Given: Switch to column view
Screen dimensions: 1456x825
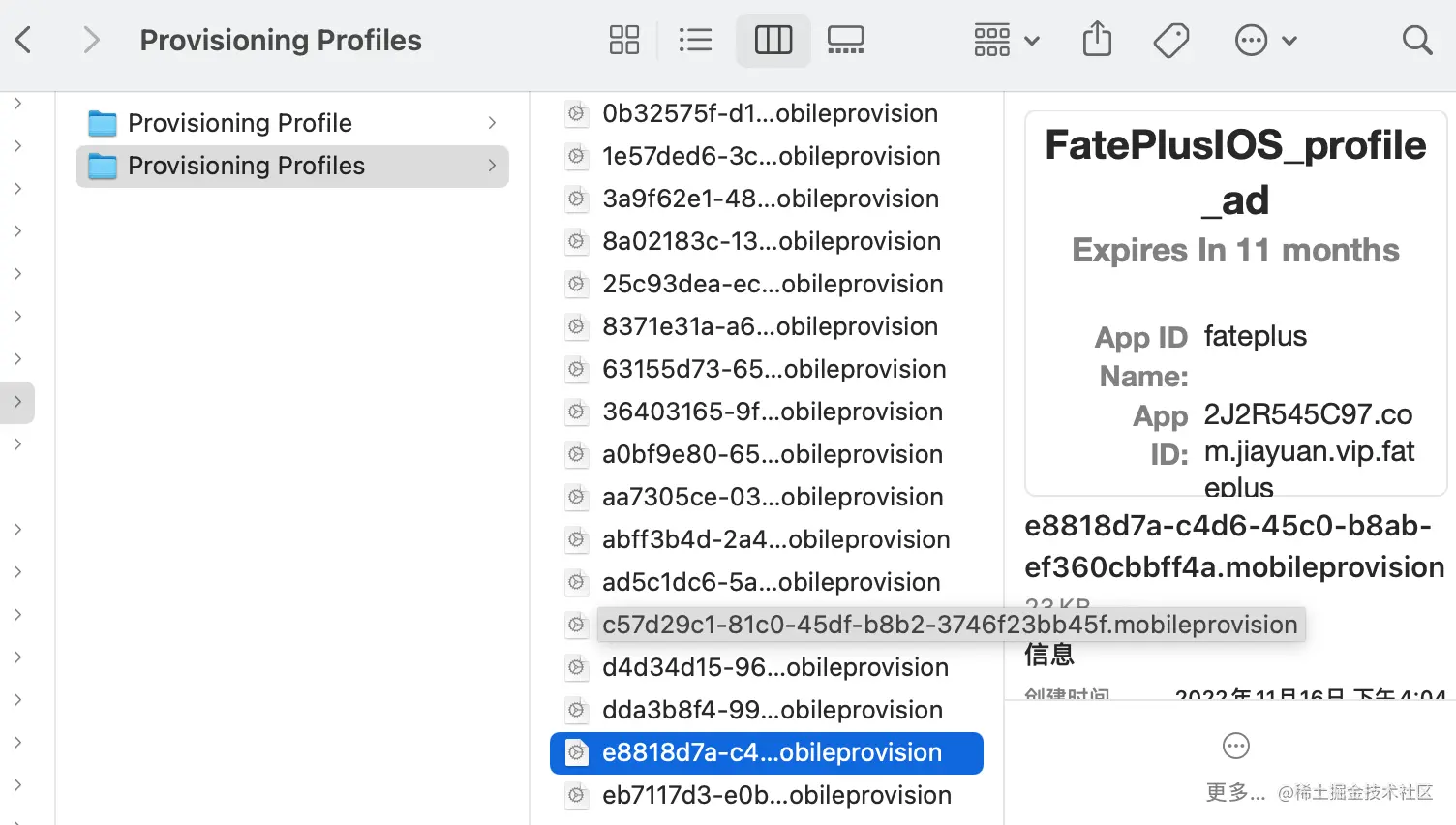Looking at the screenshot, I should pyautogui.click(x=773, y=40).
